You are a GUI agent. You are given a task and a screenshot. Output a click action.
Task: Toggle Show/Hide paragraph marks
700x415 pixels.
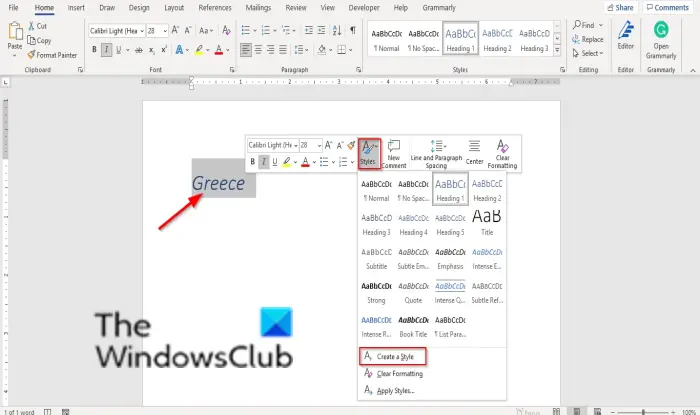353,30
